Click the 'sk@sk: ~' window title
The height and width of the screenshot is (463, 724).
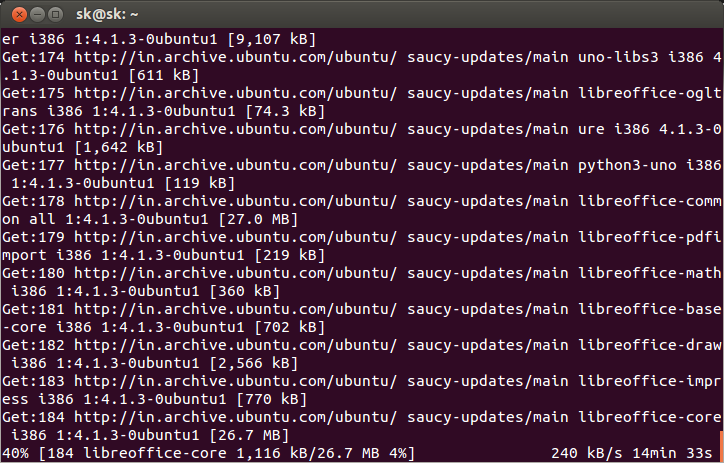[x=107, y=15]
